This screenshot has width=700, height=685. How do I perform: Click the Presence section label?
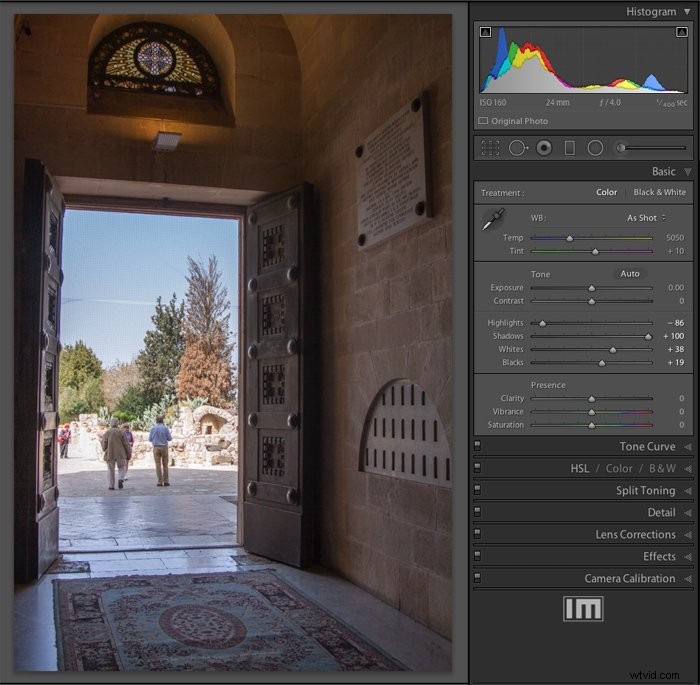[x=548, y=385]
